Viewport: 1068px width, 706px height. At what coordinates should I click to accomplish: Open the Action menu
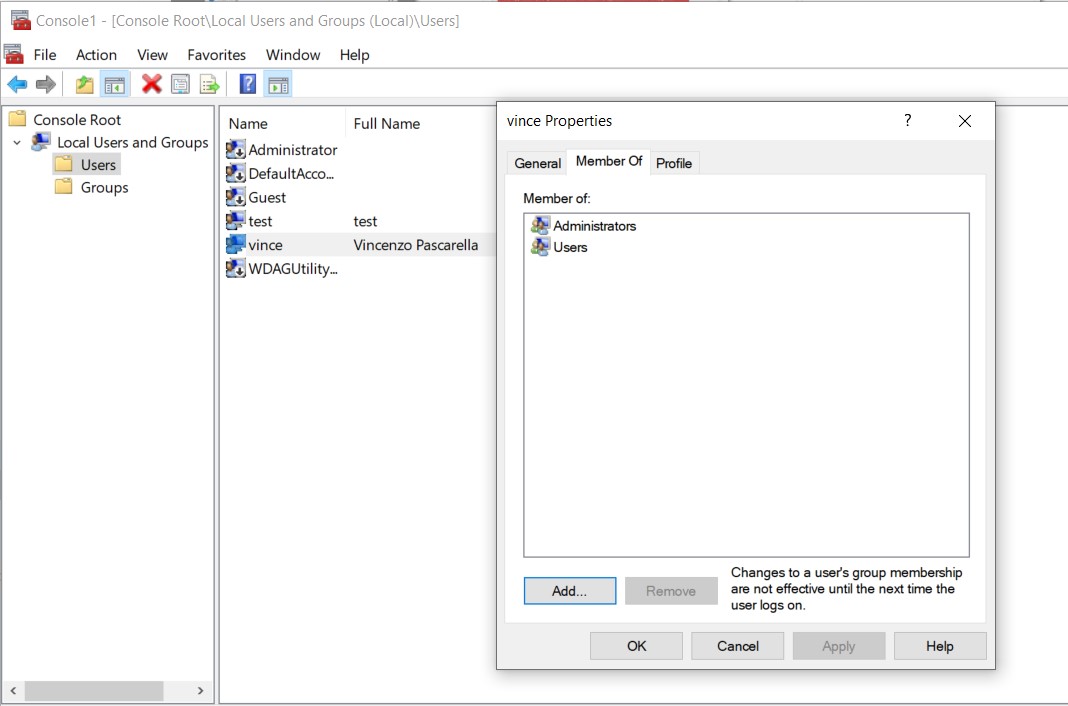point(96,55)
